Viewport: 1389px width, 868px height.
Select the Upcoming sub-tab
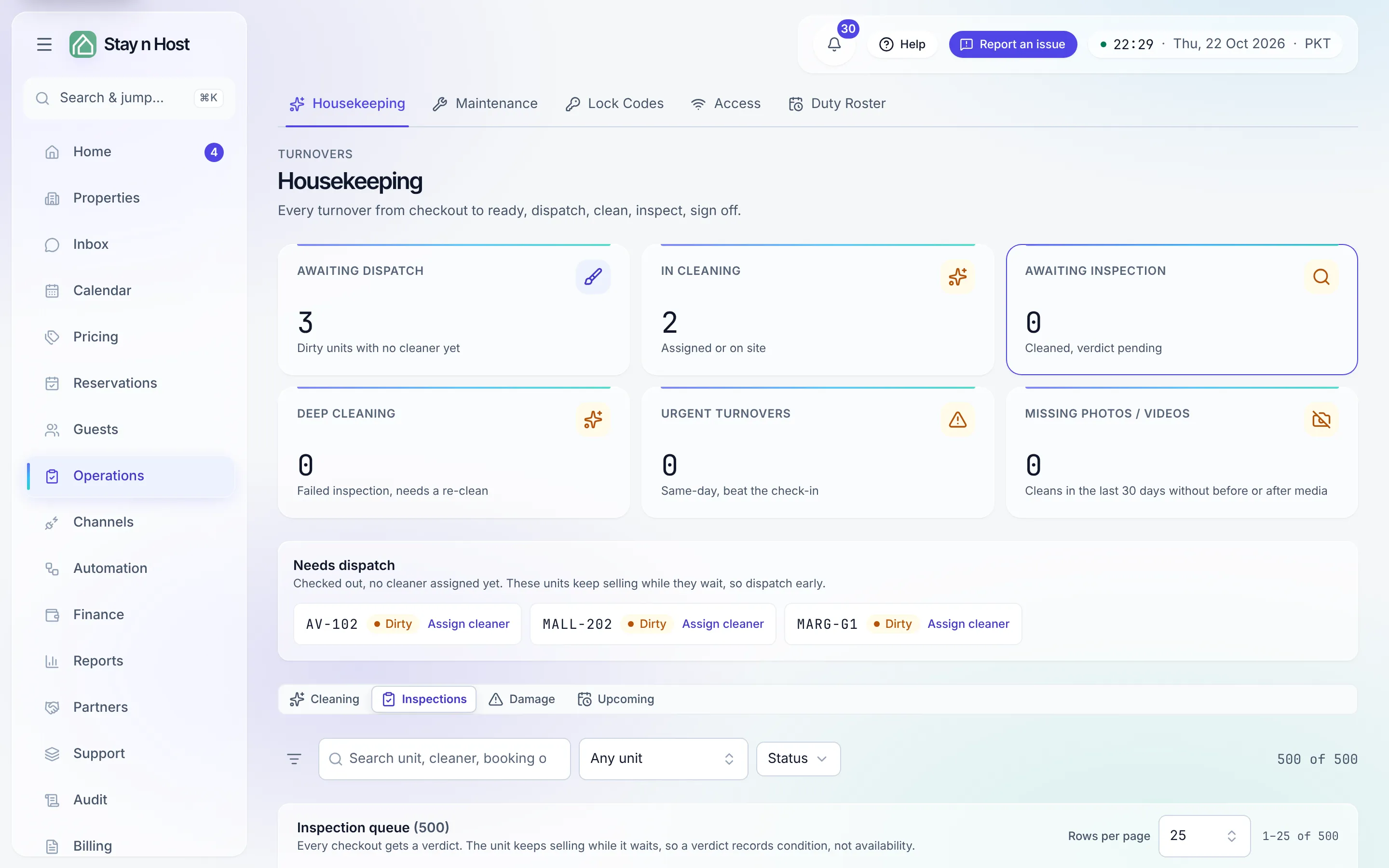point(616,699)
